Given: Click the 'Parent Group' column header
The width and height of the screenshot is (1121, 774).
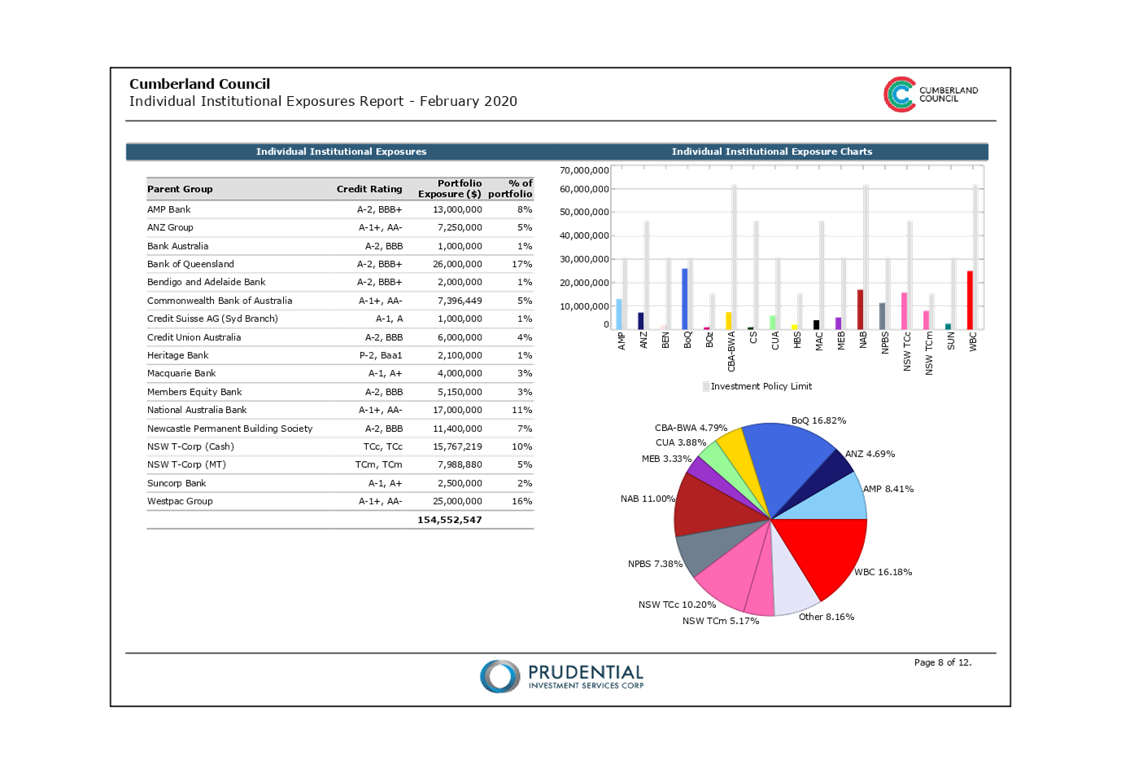Looking at the screenshot, I should [179, 189].
